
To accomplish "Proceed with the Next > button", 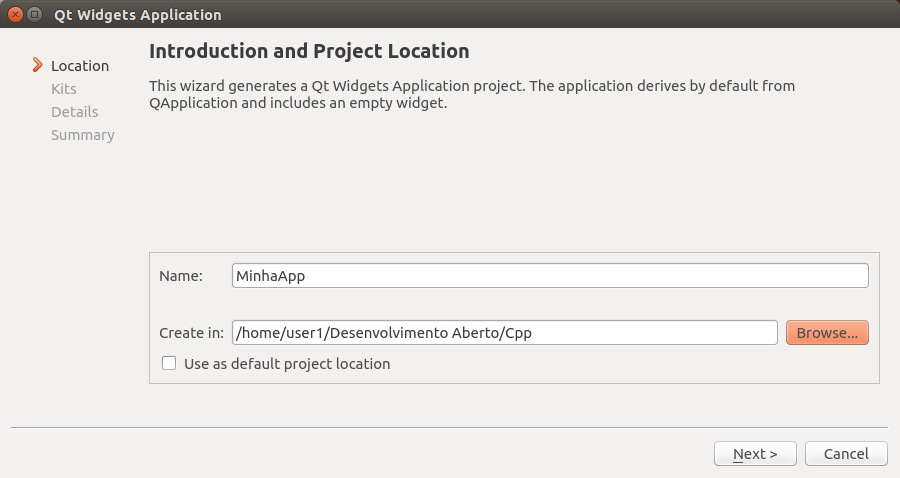I will click(x=755, y=454).
